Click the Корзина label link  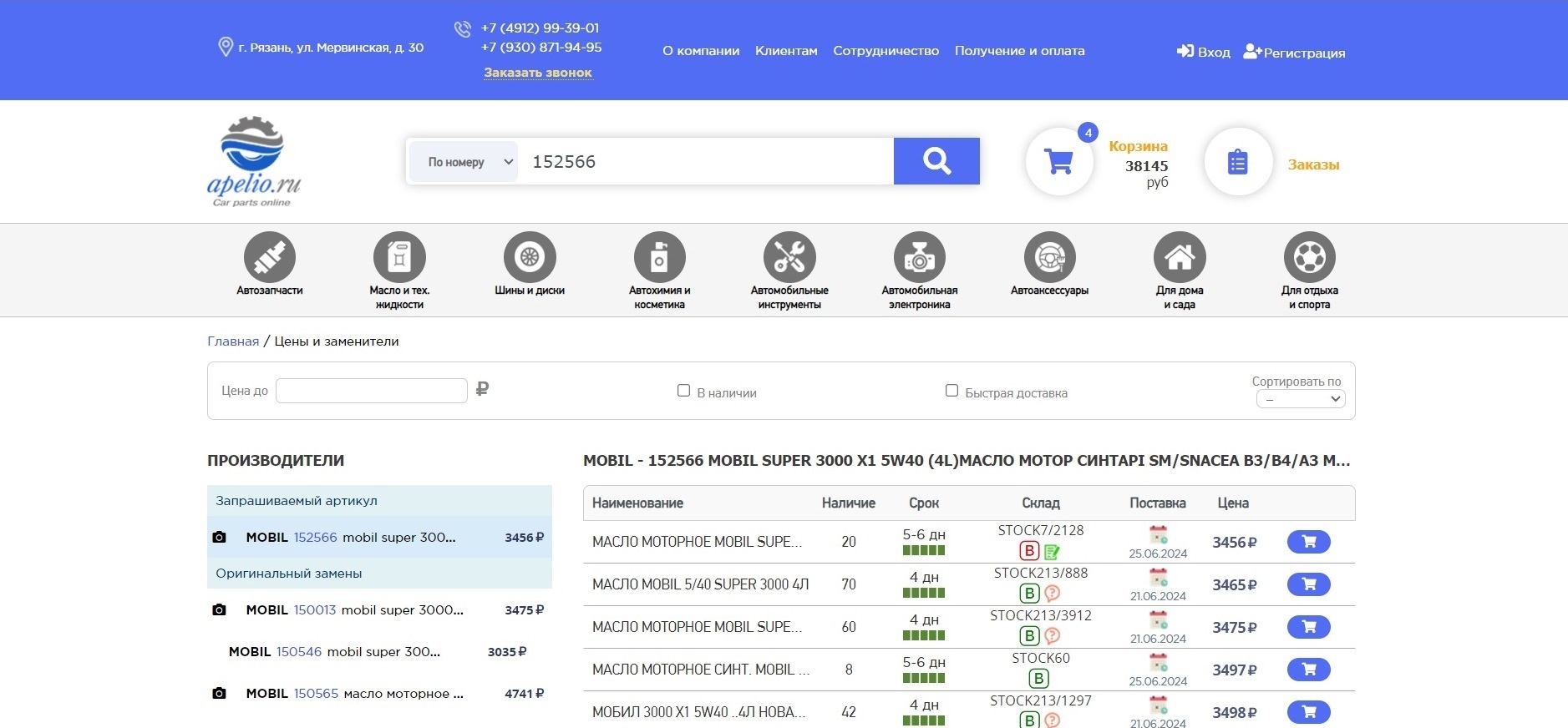(x=1138, y=146)
